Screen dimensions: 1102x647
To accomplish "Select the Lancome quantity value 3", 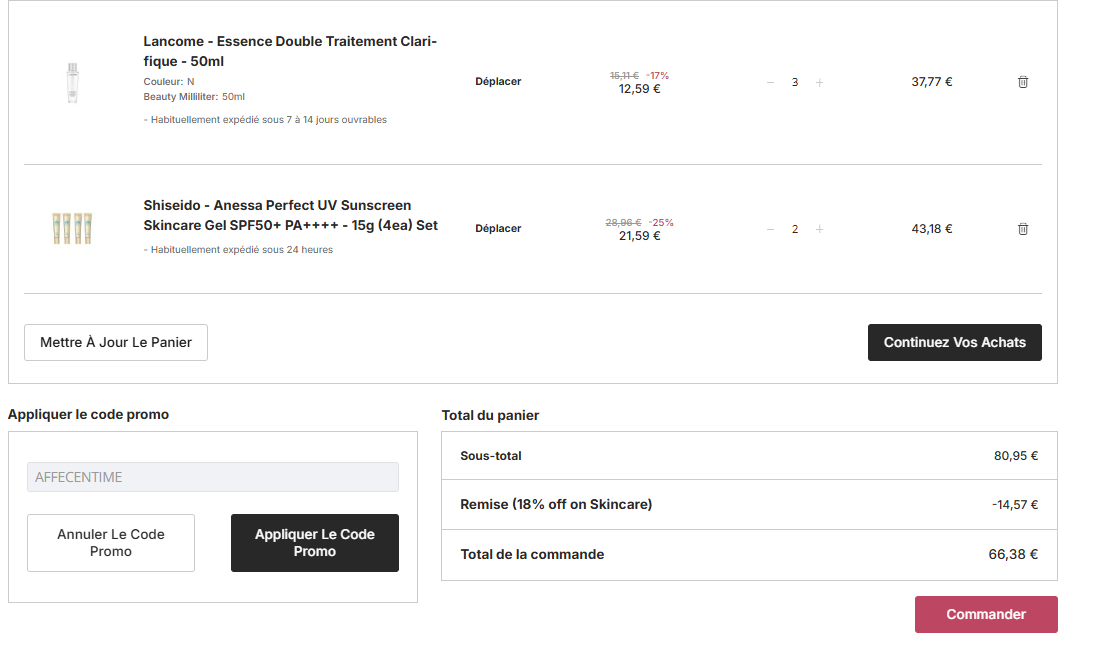I will click(x=795, y=82).
